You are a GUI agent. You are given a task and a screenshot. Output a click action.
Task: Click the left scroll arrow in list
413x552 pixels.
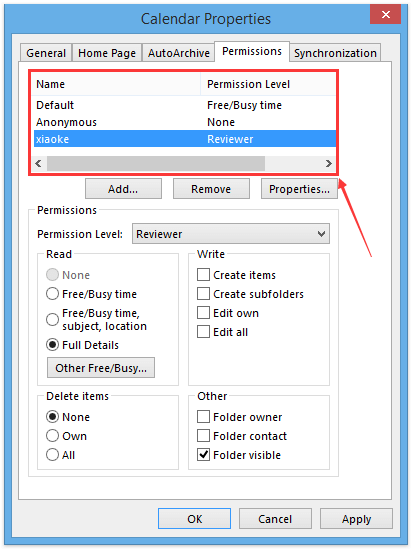[38, 163]
